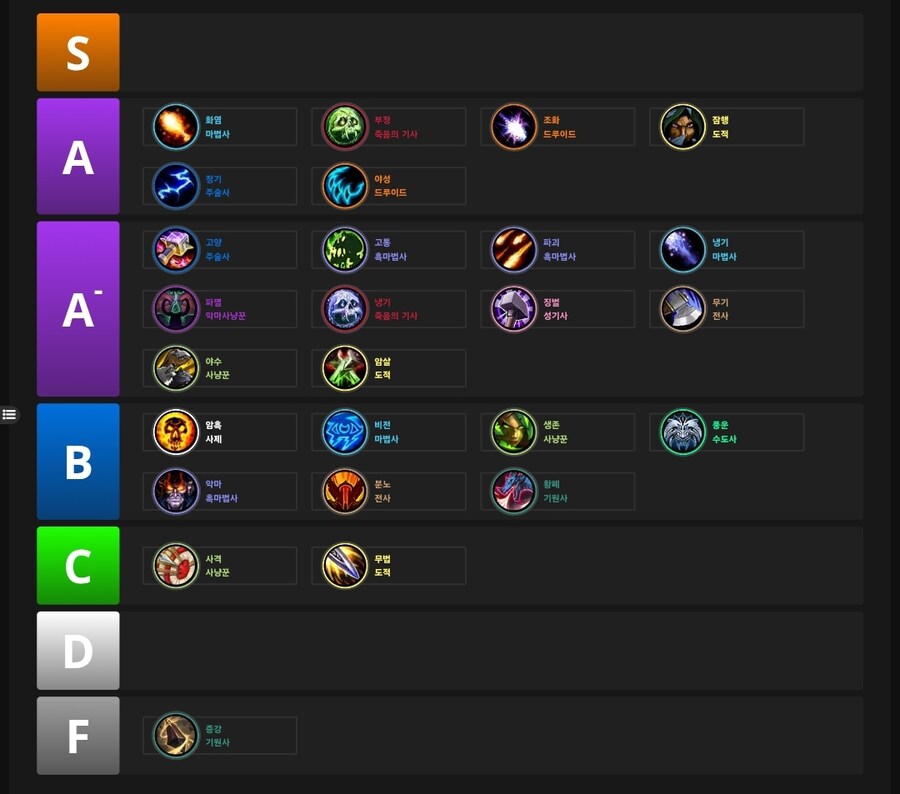The width and height of the screenshot is (900, 794).
Task: Open the Windwalker Monk white tiger icon
Action: [682, 432]
